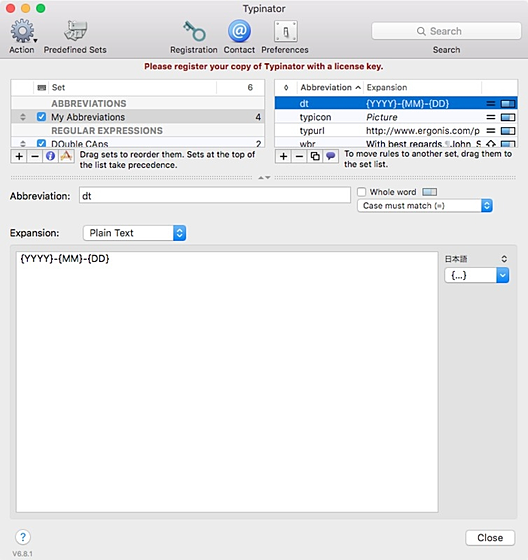Click the dt row case-match equals icon
Image resolution: width=528 pixels, height=560 pixels.
(491, 104)
